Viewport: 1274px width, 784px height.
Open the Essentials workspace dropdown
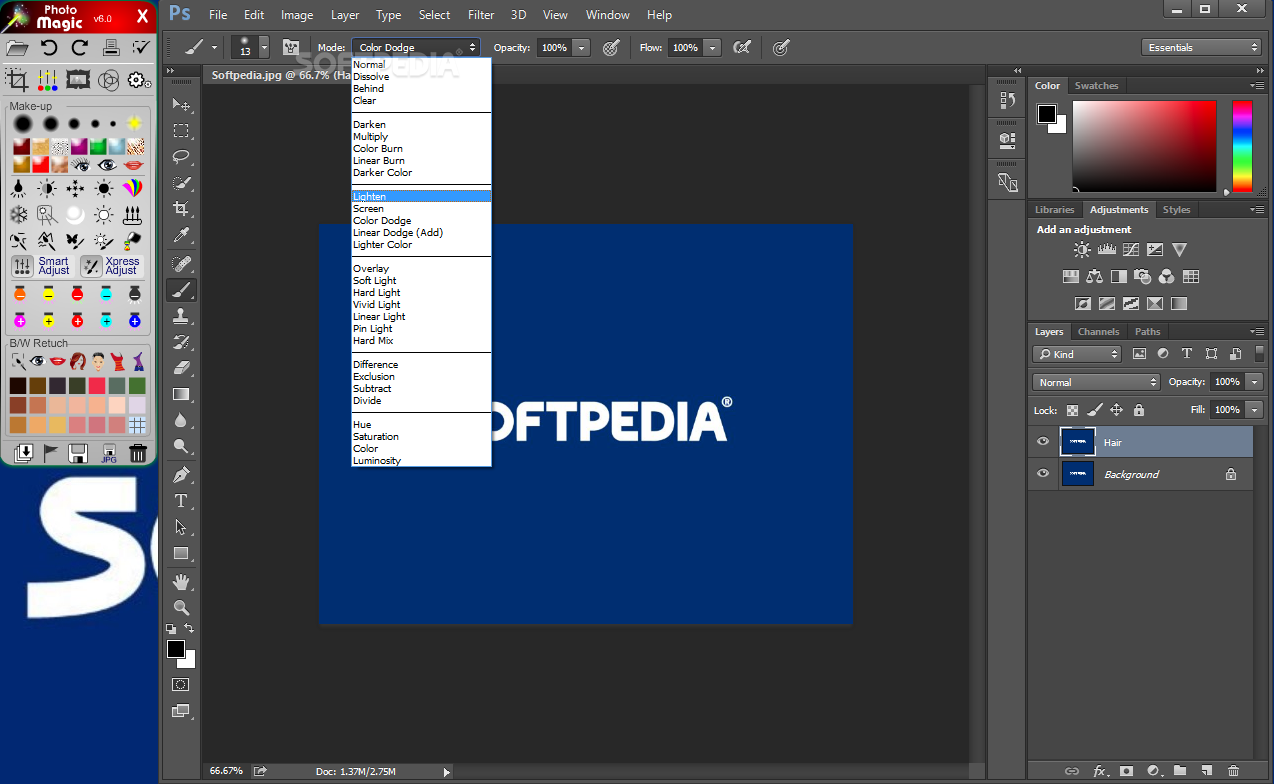[x=1201, y=47]
